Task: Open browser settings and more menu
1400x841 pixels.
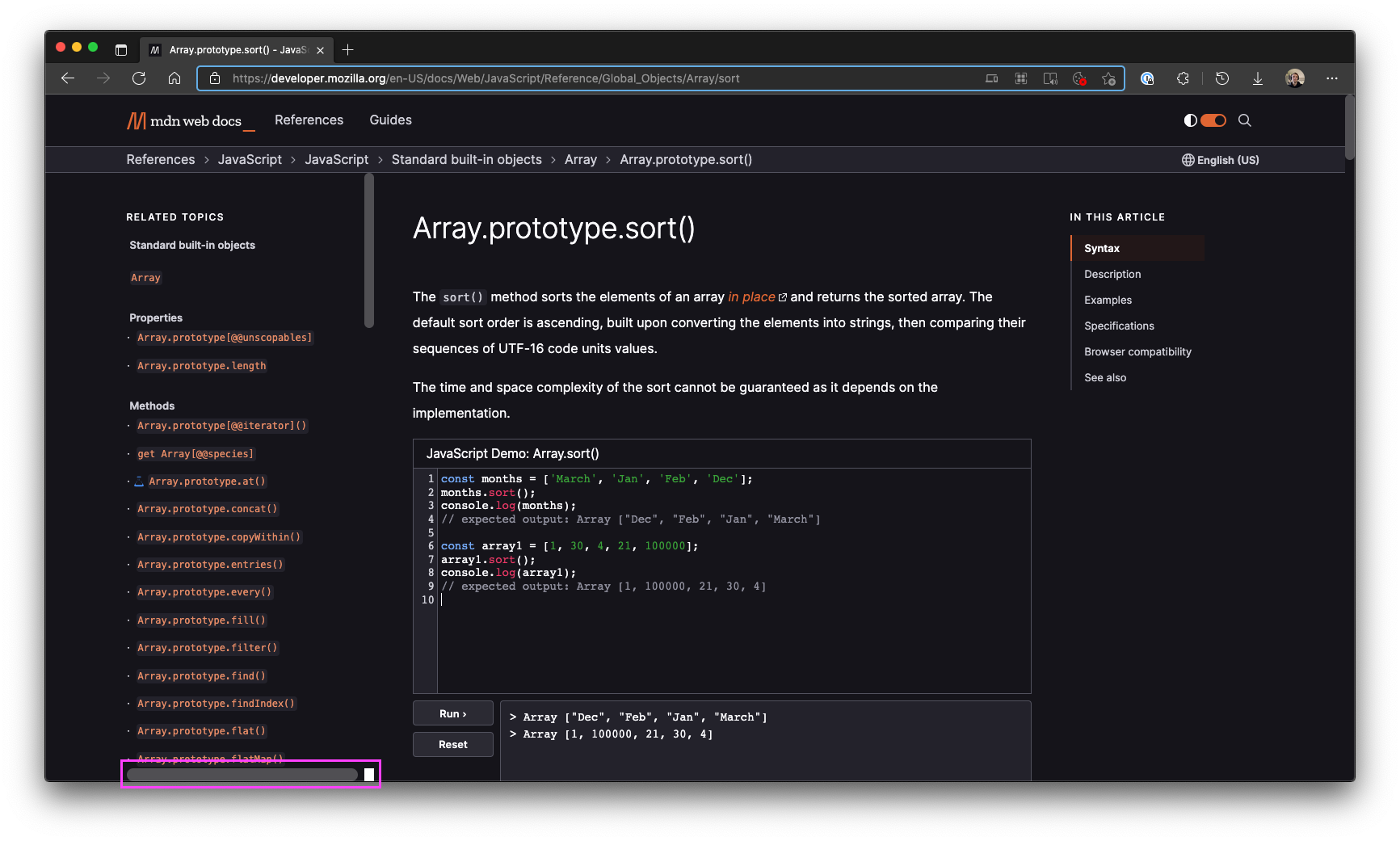Action: 1332,78
